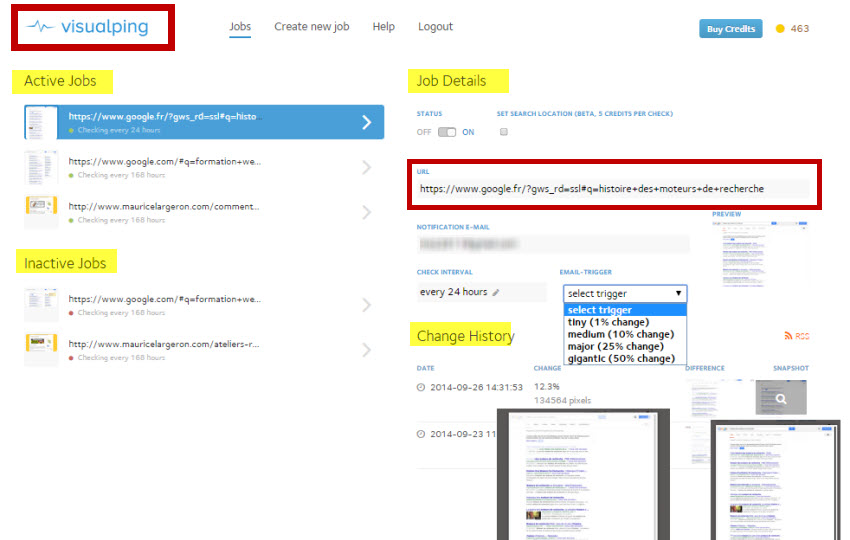The height and width of the screenshot is (540, 850).
Task: Toggle the job status OFF/ON switch
Action: [447, 132]
